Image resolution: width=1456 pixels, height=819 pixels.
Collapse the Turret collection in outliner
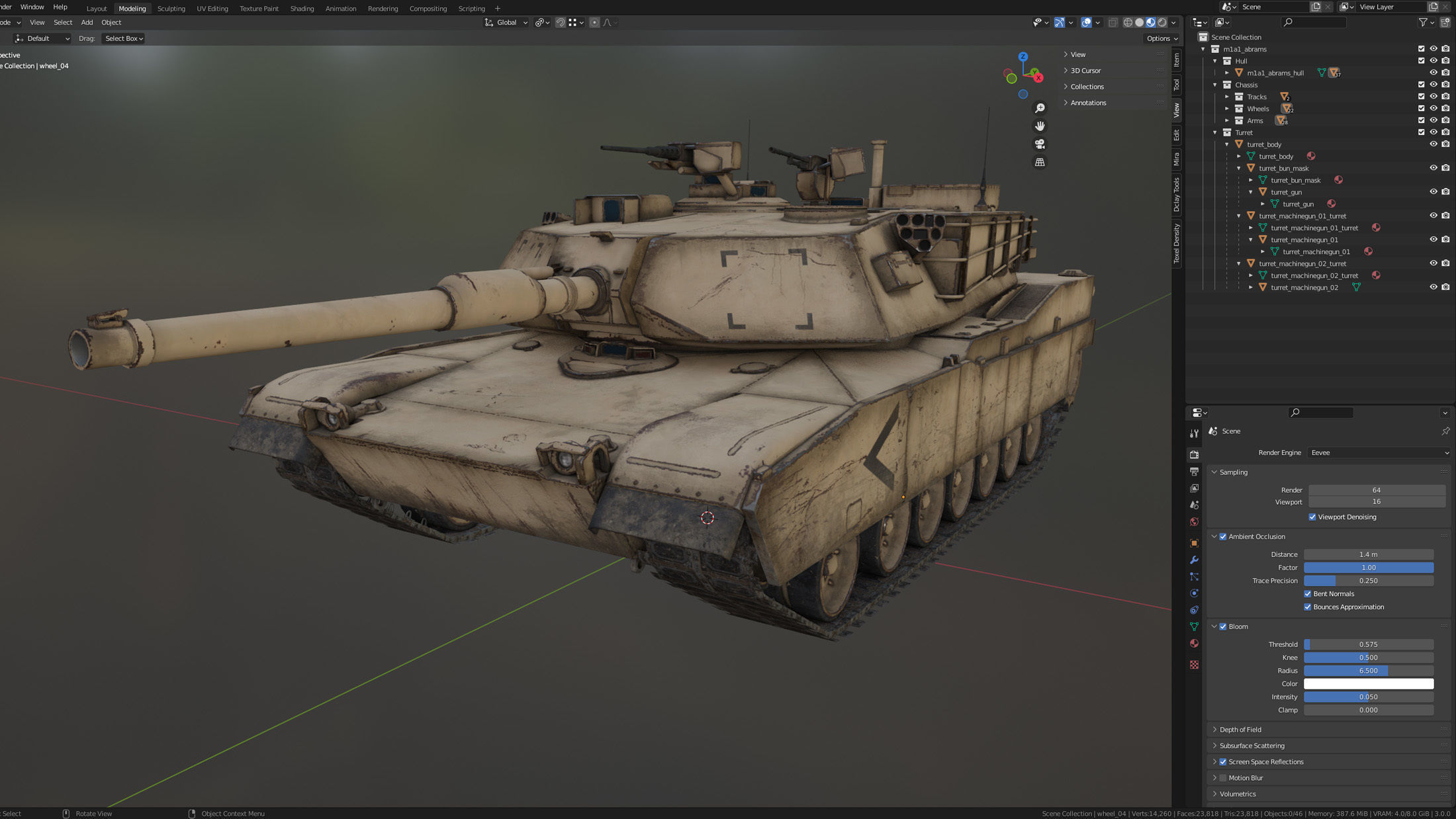pyautogui.click(x=1214, y=132)
